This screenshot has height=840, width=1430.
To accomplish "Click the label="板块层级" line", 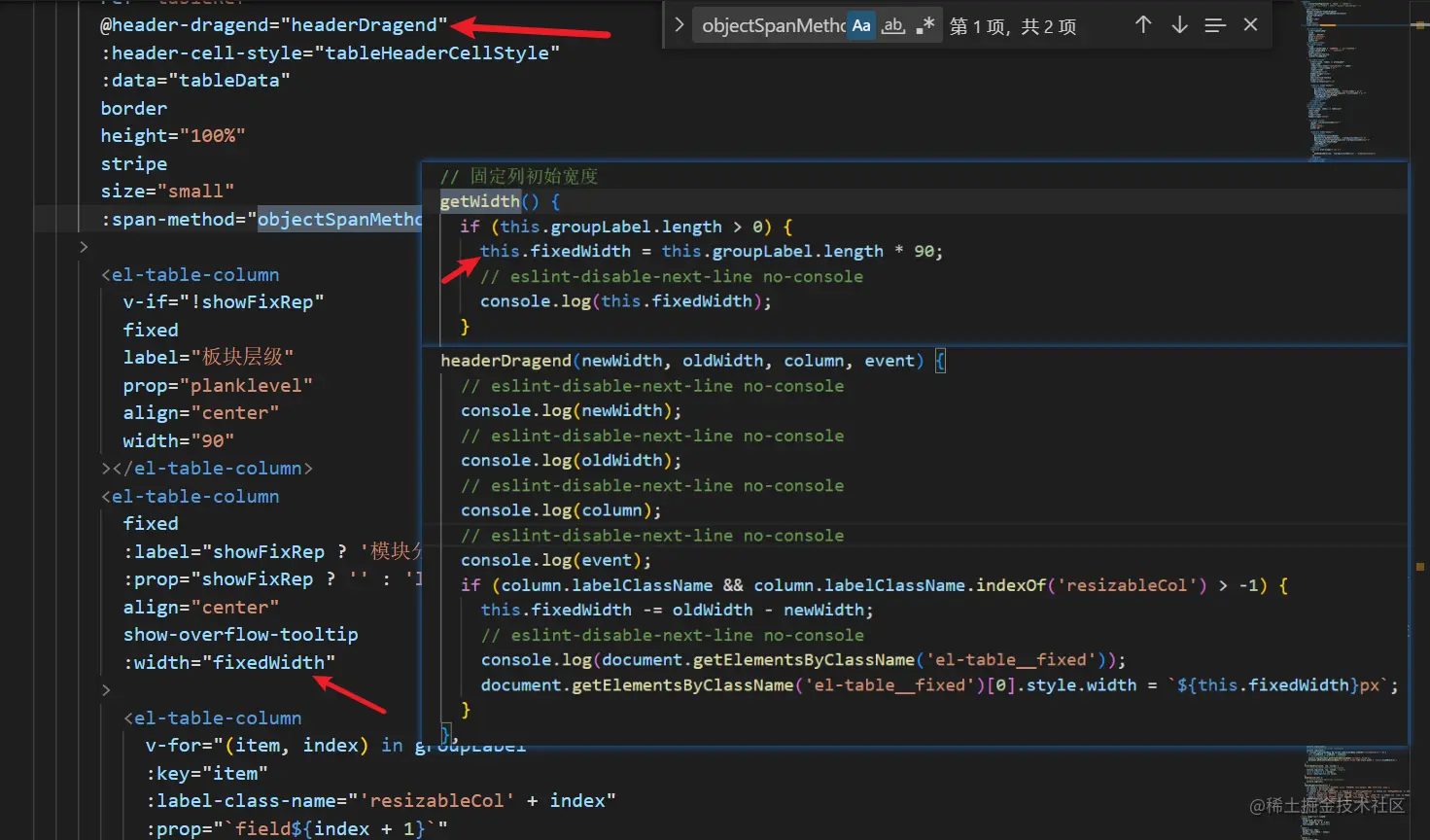I will pos(208,358).
